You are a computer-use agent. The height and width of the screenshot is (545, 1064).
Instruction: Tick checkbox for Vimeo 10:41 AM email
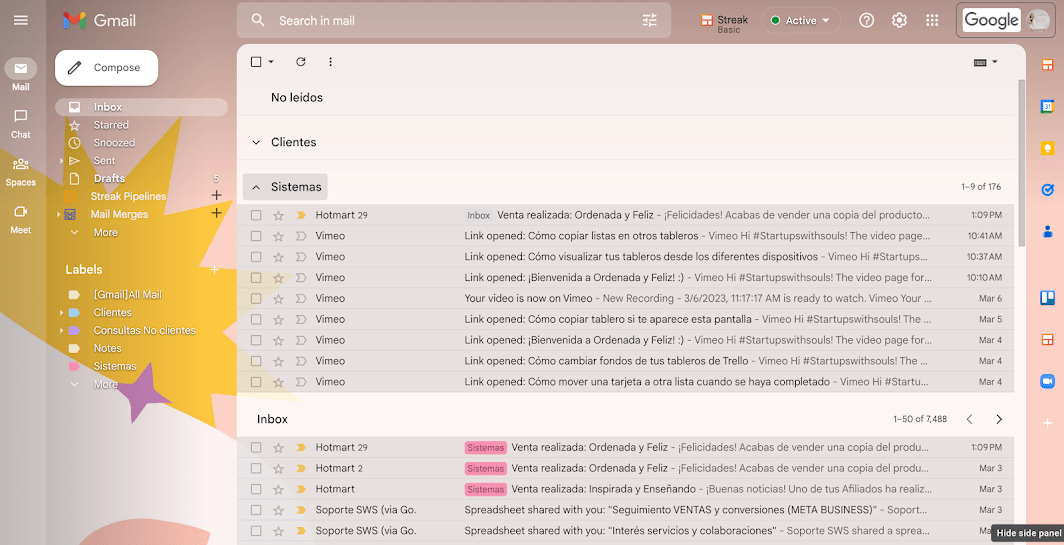tap(256, 236)
